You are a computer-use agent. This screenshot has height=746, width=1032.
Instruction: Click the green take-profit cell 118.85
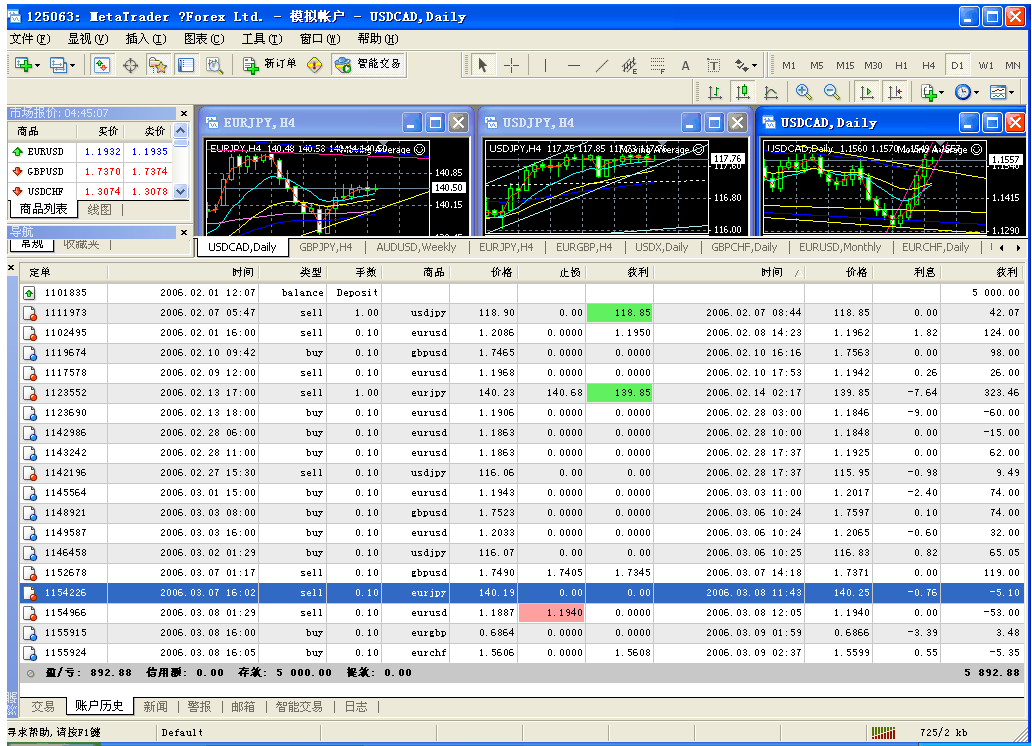point(618,313)
